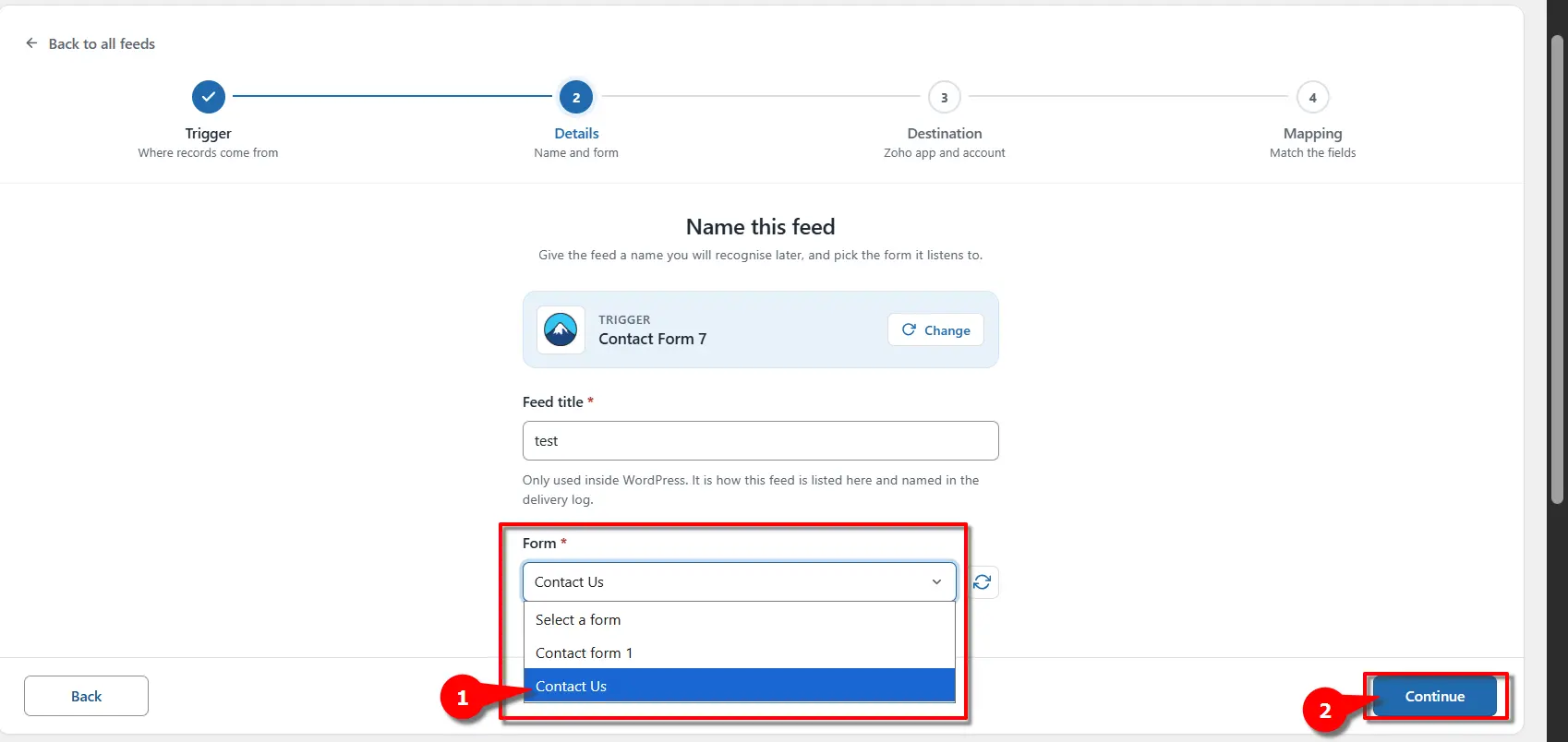Click the 'Only used inside WordPress' help text
Screen dimensions: 1568x742
751,490
